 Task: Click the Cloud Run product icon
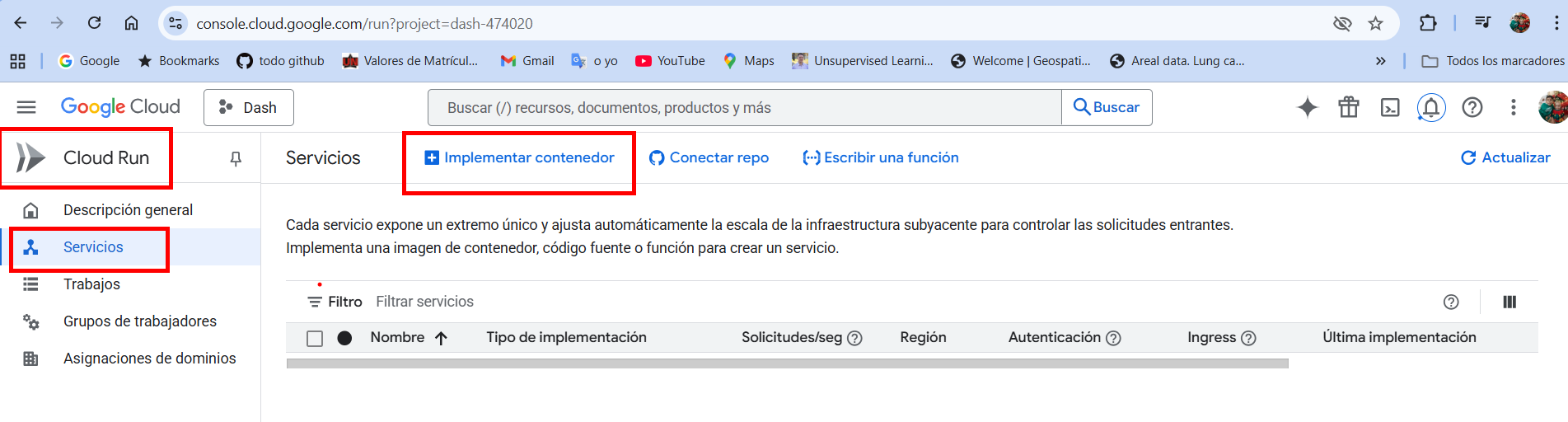click(31, 157)
